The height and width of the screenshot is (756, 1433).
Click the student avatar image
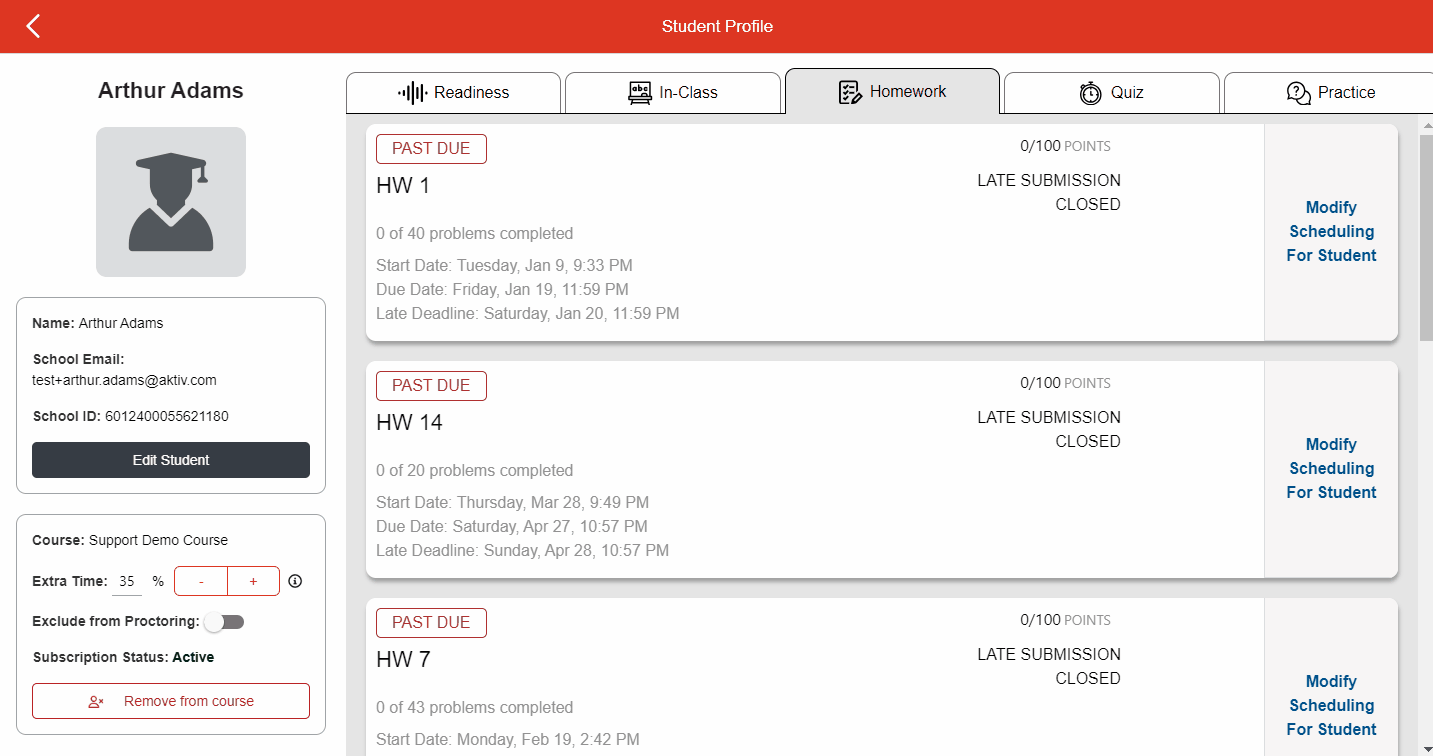coord(170,202)
